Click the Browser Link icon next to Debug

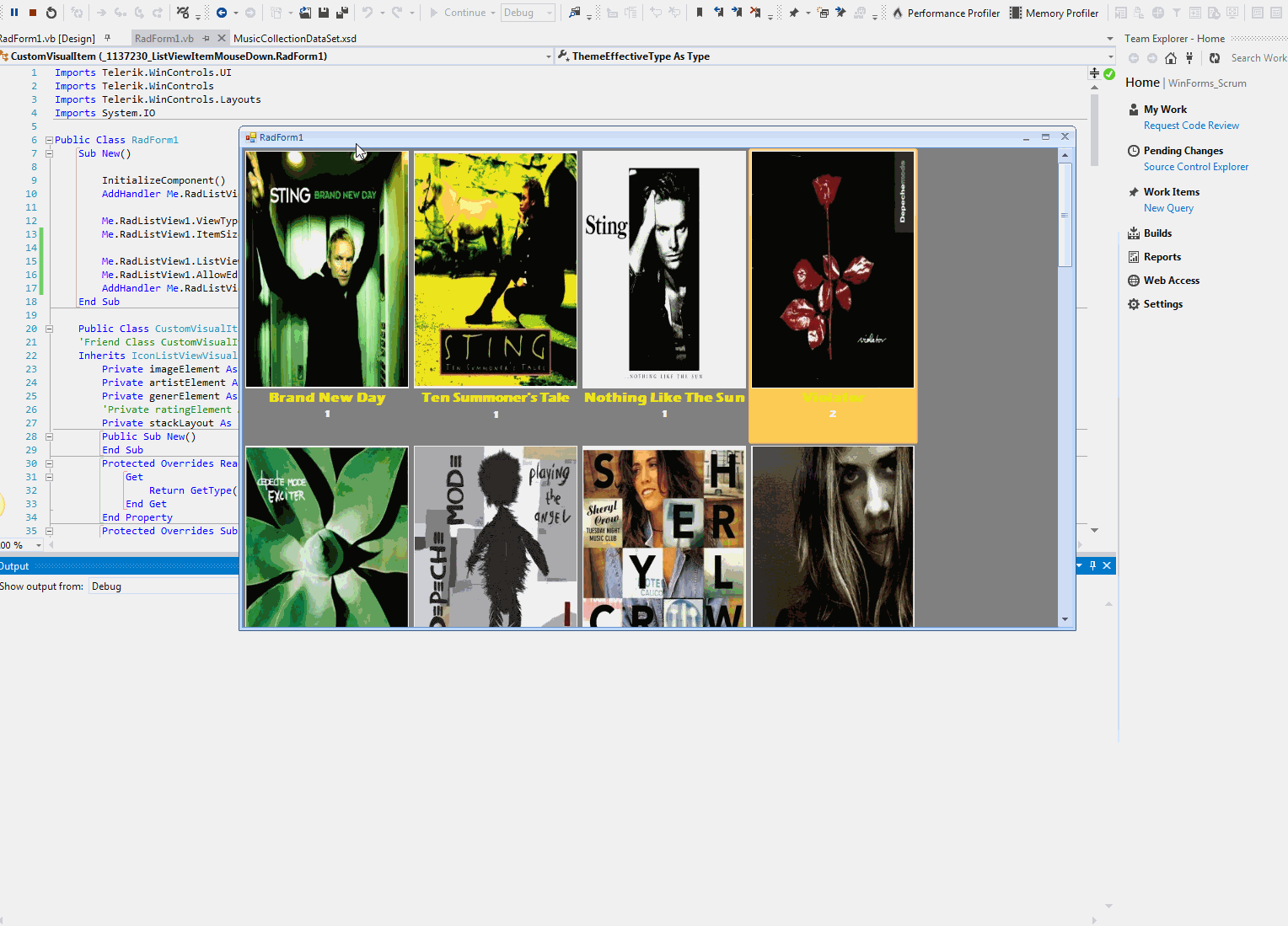tap(575, 13)
